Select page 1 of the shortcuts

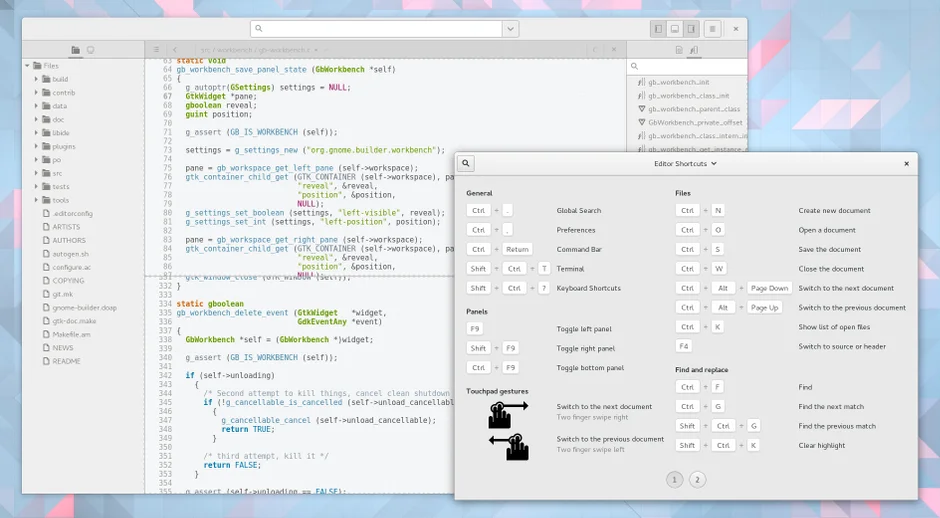675,480
